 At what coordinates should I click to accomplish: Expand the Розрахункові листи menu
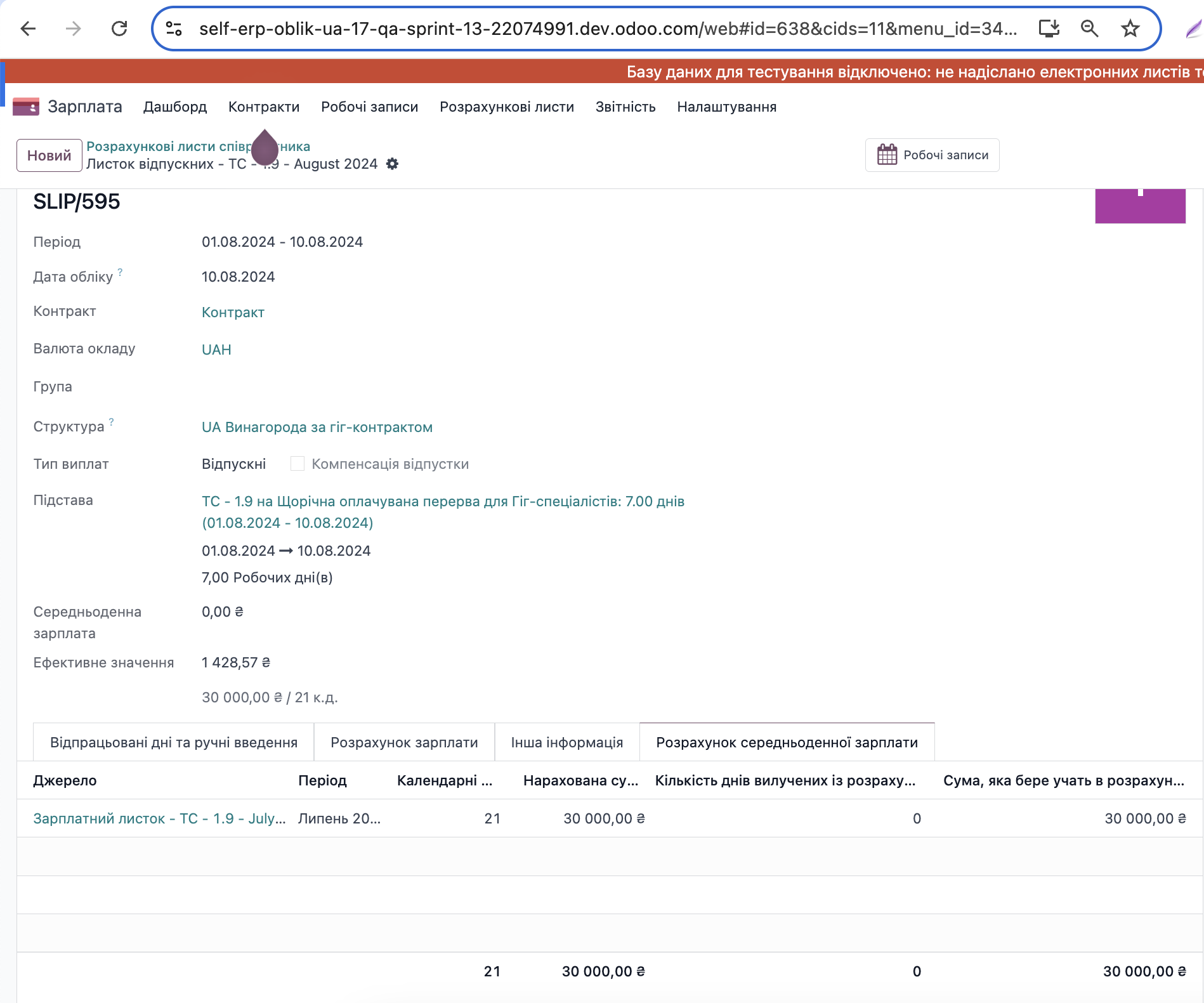pyautogui.click(x=506, y=107)
